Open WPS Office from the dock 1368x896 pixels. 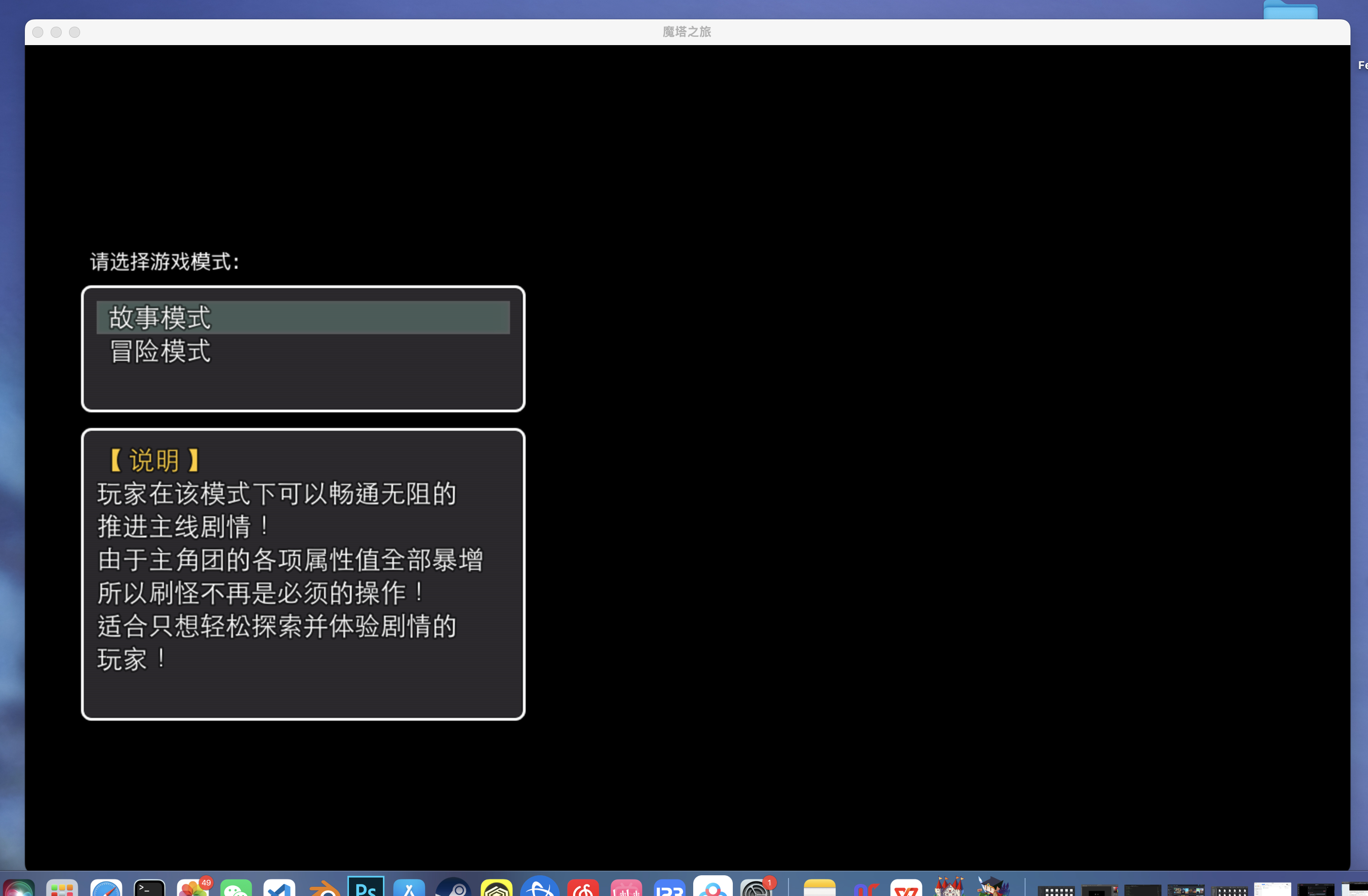[906, 888]
